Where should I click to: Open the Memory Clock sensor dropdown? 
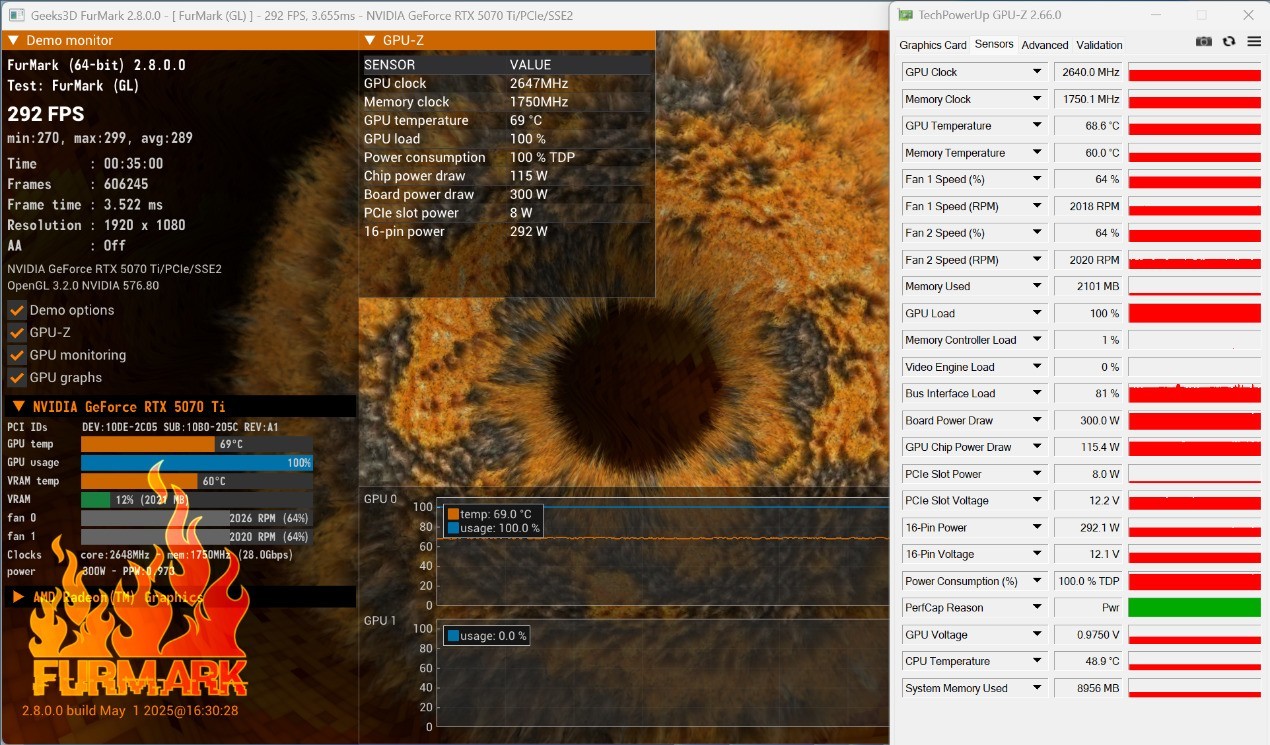[x=1037, y=99]
